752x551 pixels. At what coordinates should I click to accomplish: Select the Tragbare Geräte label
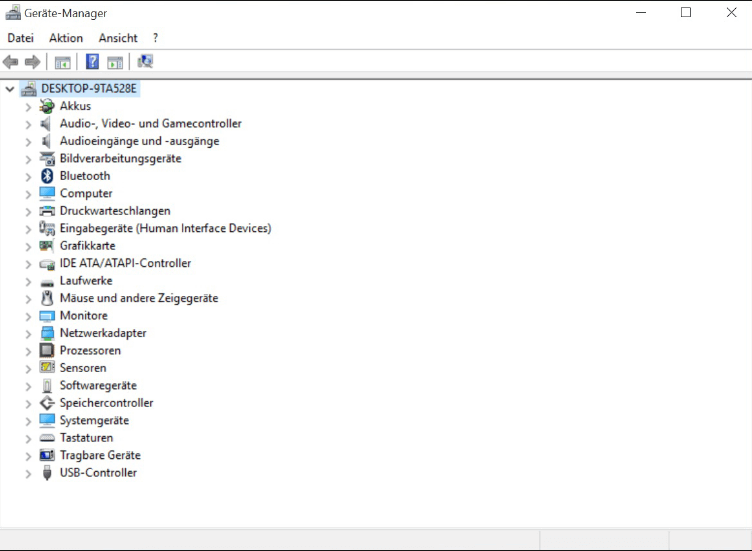click(100, 455)
